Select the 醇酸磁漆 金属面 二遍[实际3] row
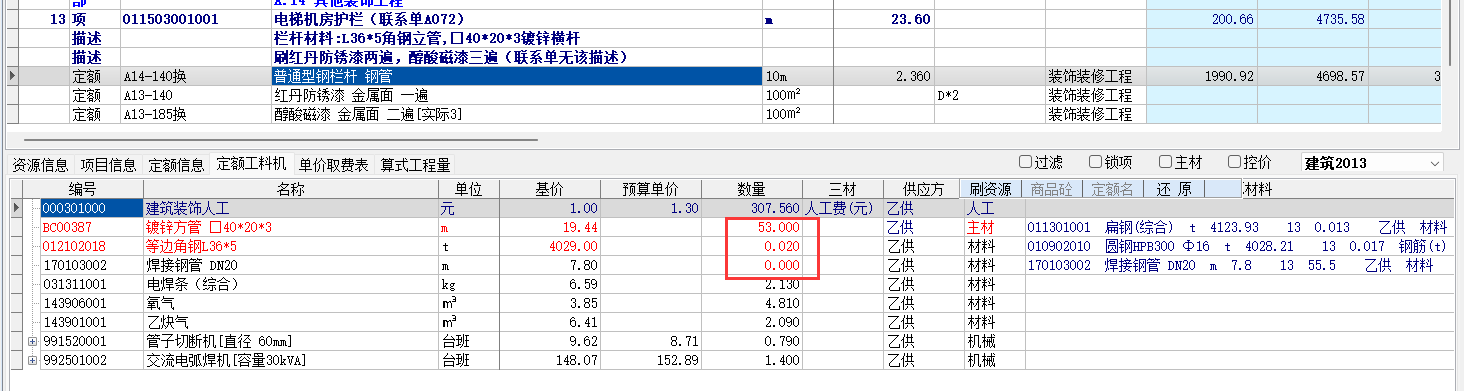 coord(516,114)
